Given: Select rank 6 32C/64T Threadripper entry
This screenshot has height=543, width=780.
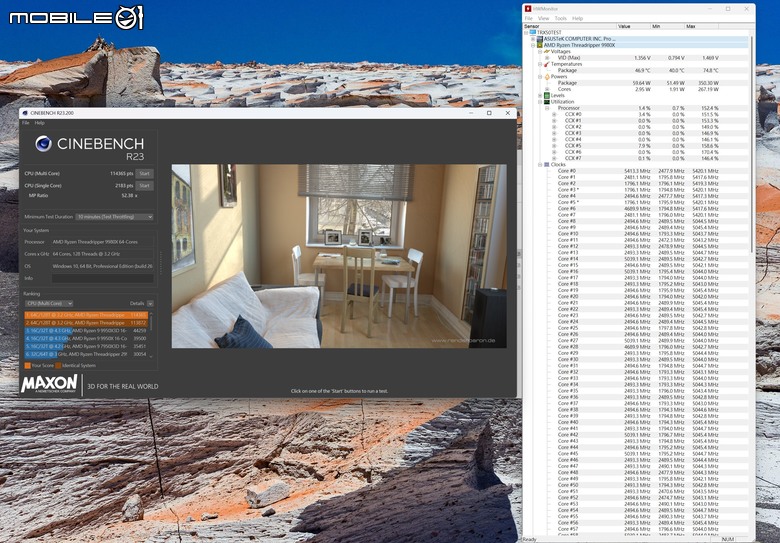Looking at the screenshot, I should coord(86,355).
